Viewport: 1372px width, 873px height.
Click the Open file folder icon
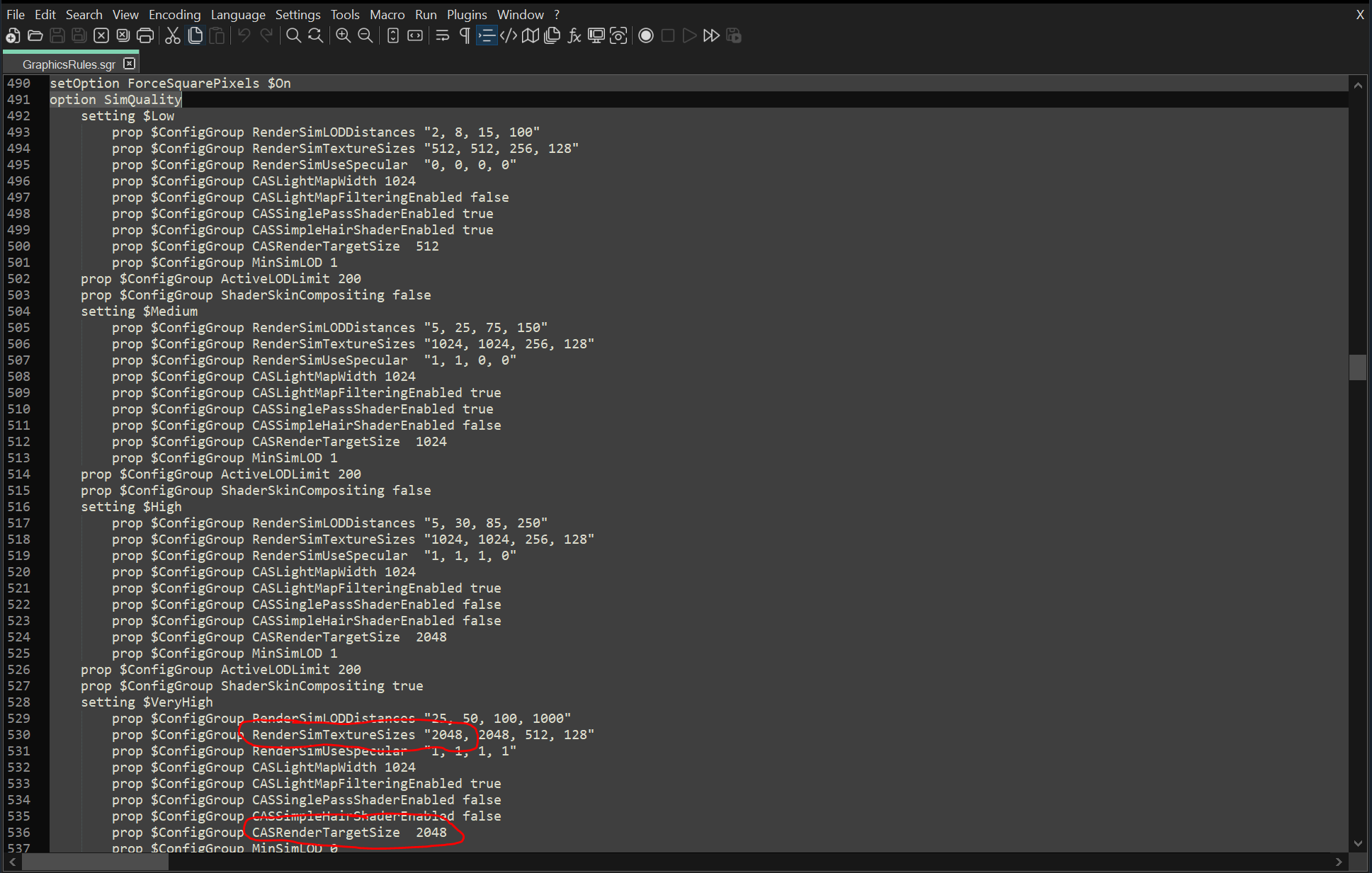35,35
